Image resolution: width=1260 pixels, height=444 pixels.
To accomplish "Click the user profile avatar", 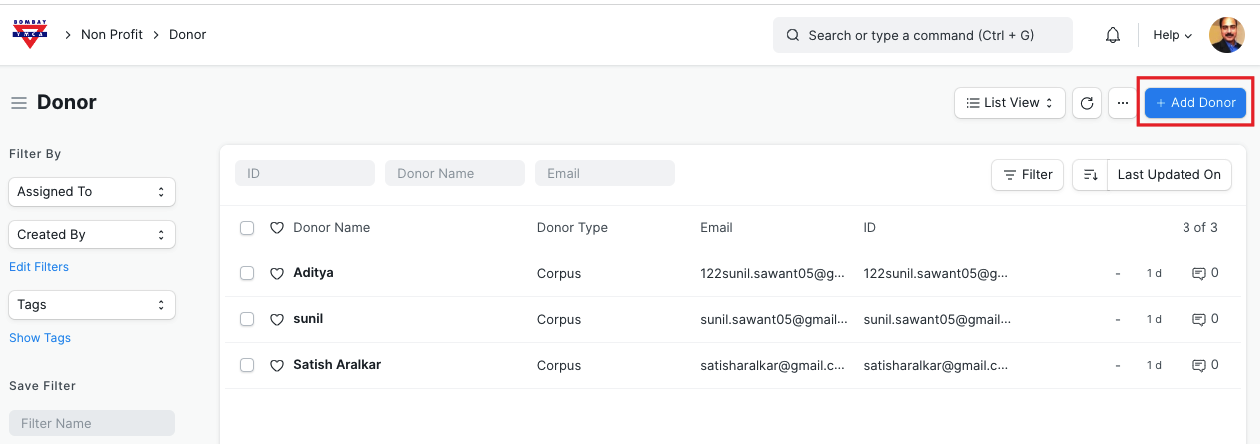I will pyautogui.click(x=1226, y=35).
